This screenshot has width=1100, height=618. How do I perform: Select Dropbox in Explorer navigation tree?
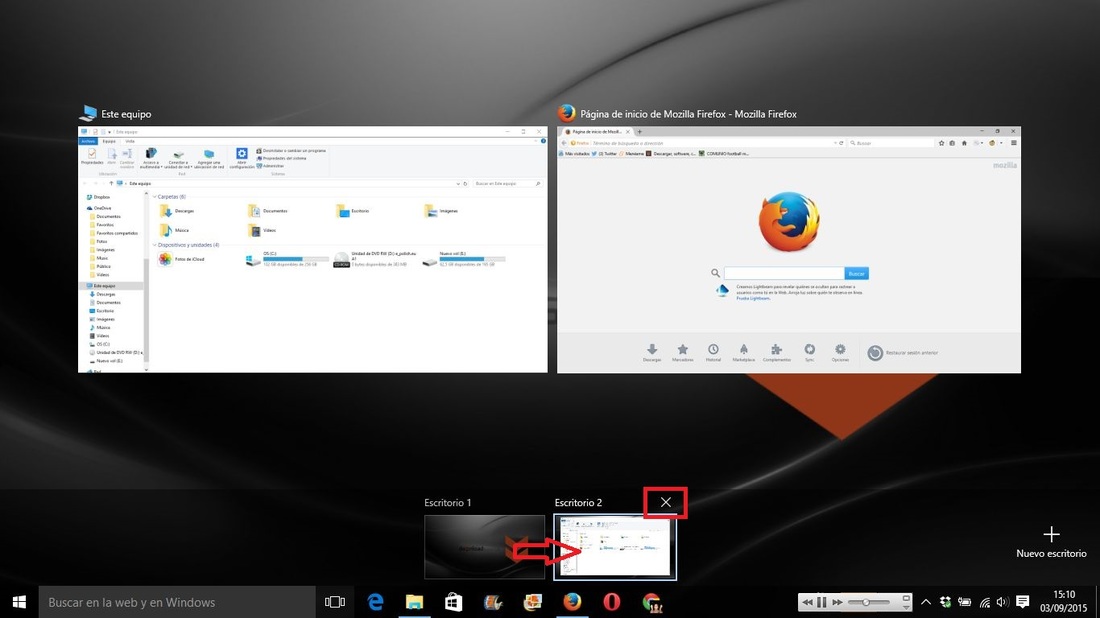point(98,197)
